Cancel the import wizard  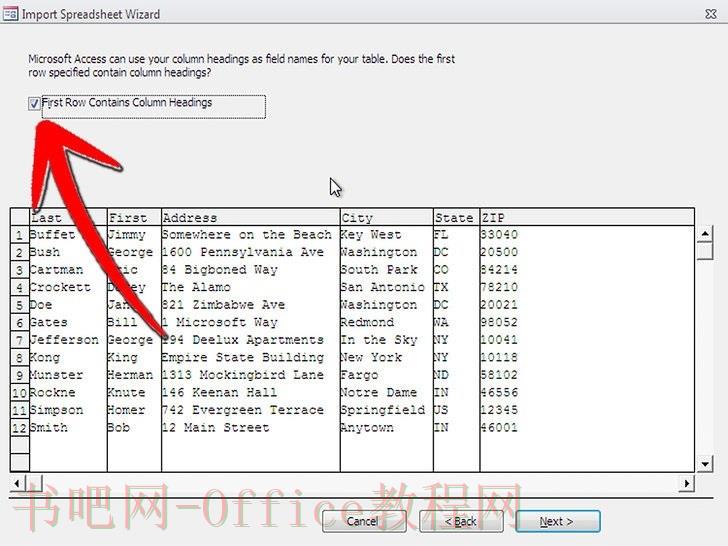pos(364,522)
